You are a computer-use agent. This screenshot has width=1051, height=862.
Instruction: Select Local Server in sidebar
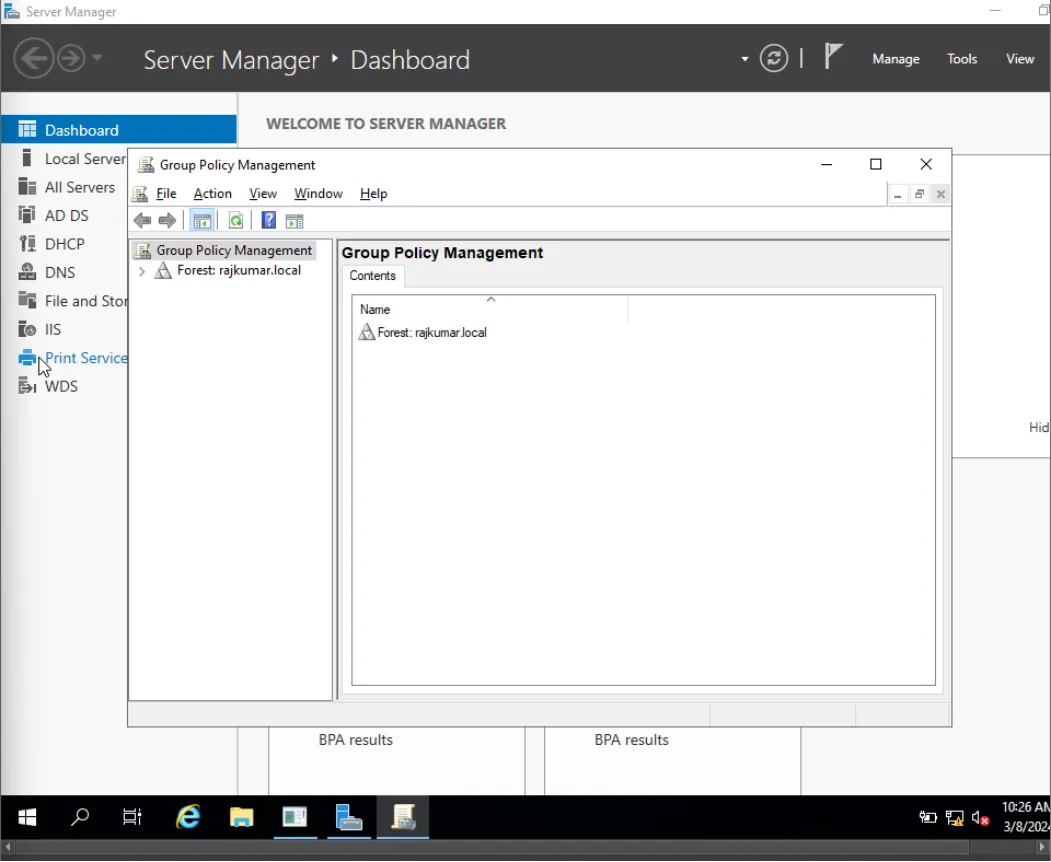click(x=72, y=159)
